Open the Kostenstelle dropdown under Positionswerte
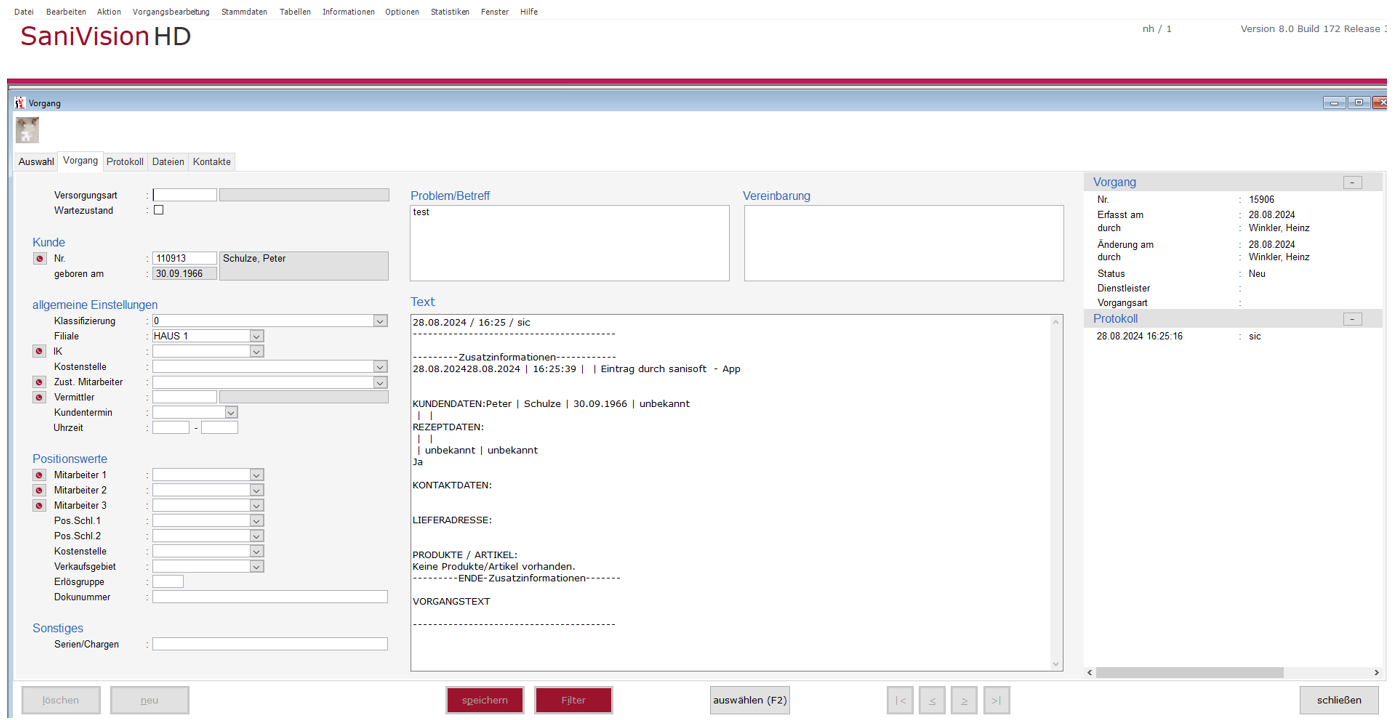 pyautogui.click(x=257, y=552)
